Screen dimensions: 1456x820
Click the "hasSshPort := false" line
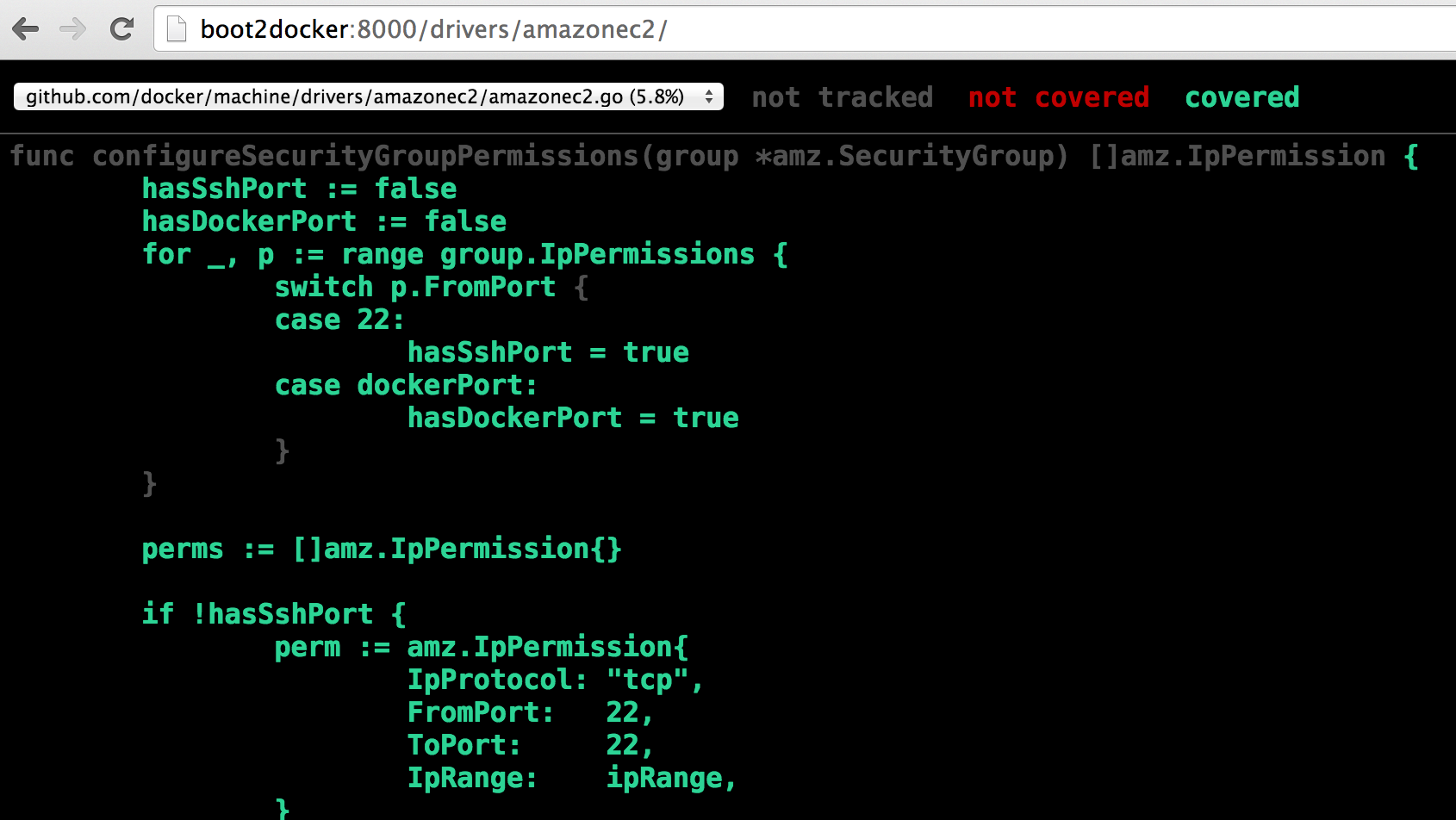pyautogui.click(x=299, y=189)
